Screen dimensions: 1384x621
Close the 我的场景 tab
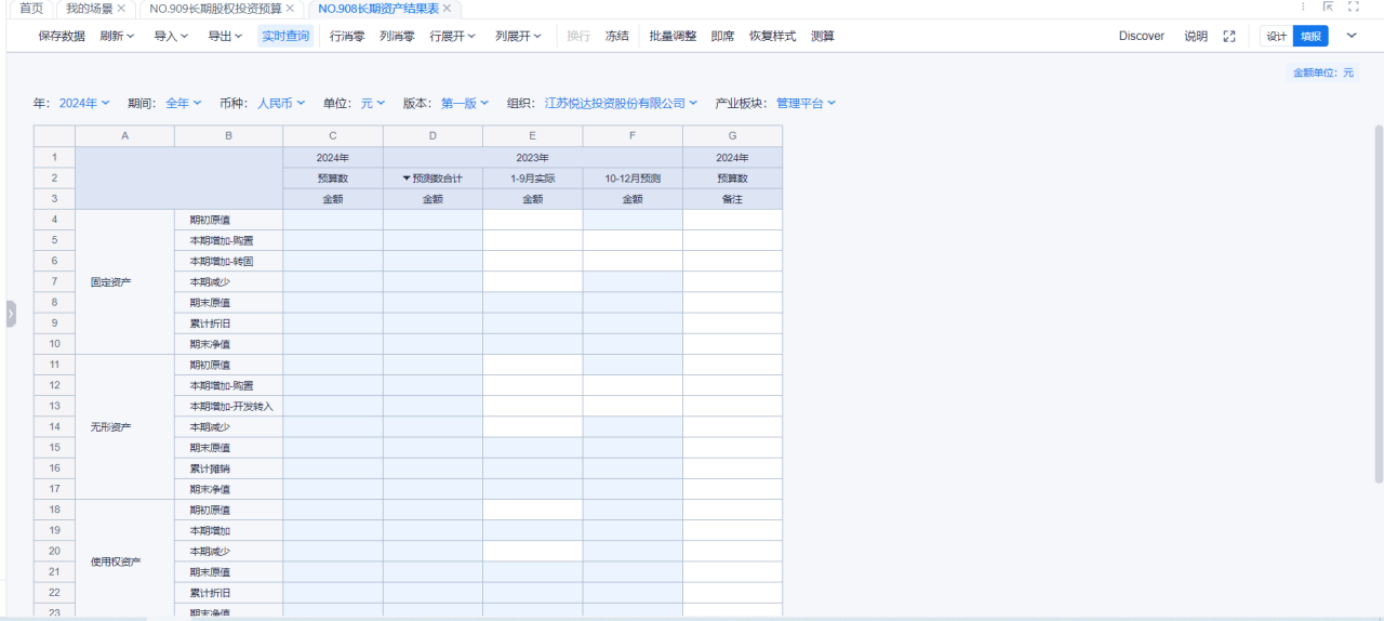click(121, 8)
